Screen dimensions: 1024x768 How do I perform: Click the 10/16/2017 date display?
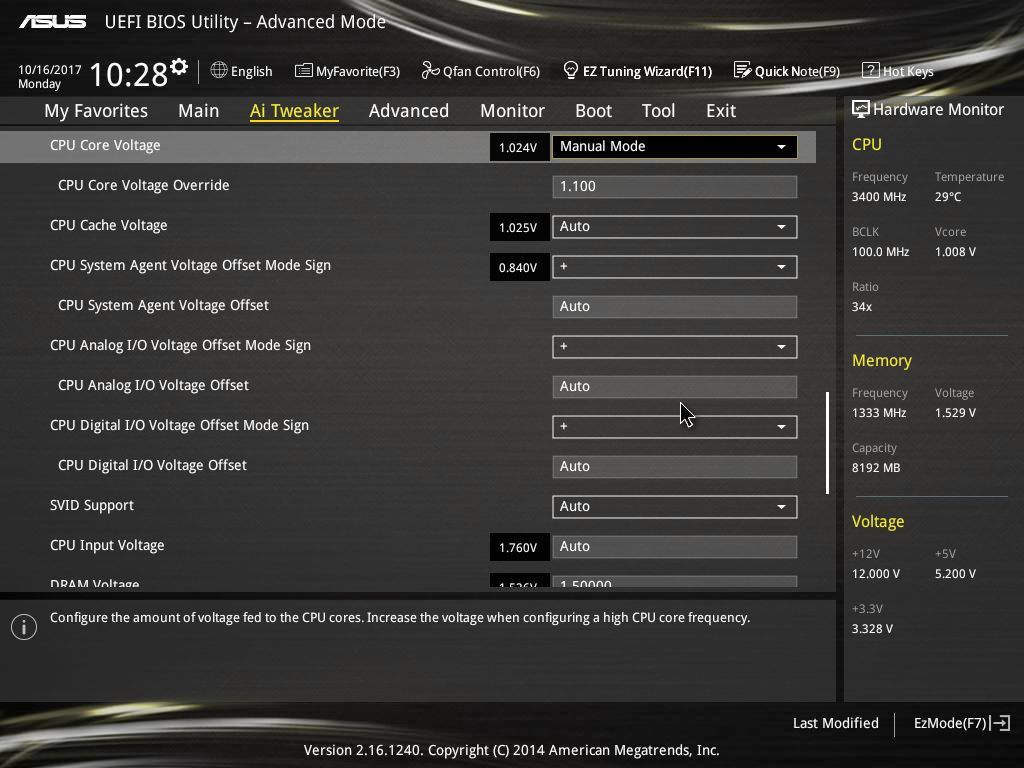50,69
